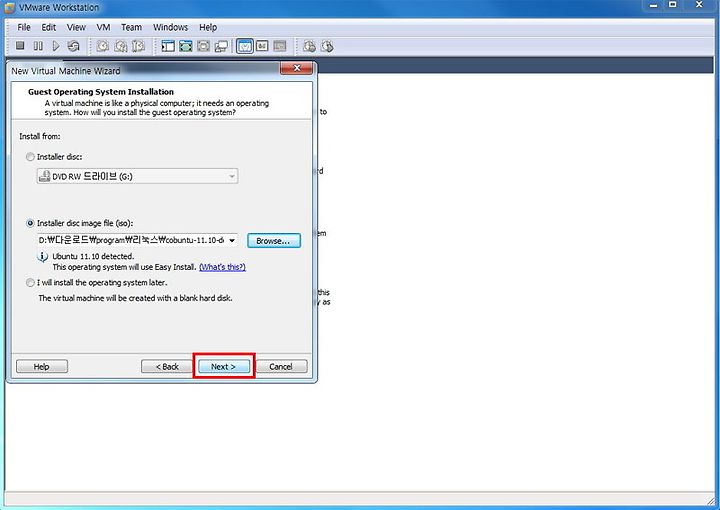Close the New Virtual Machine Wizard dialog
Screen dimensions: 720x510
pyautogui.click(x=297, y=68)
